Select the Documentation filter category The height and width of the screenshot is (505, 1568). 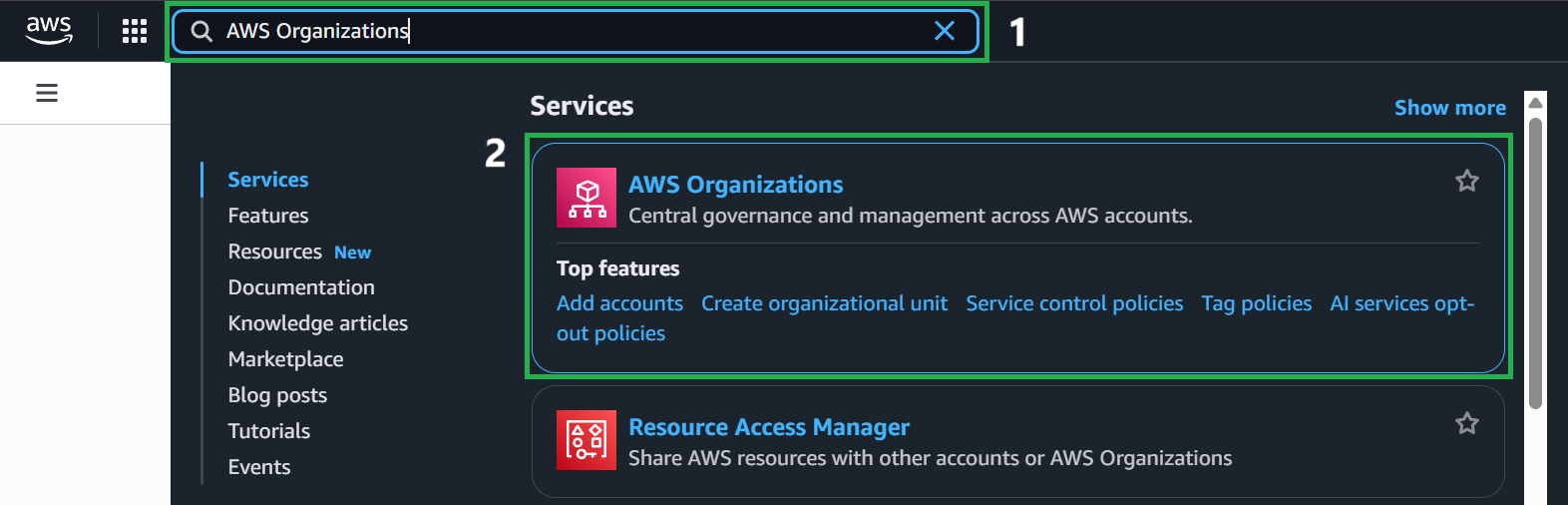point(301,287)
